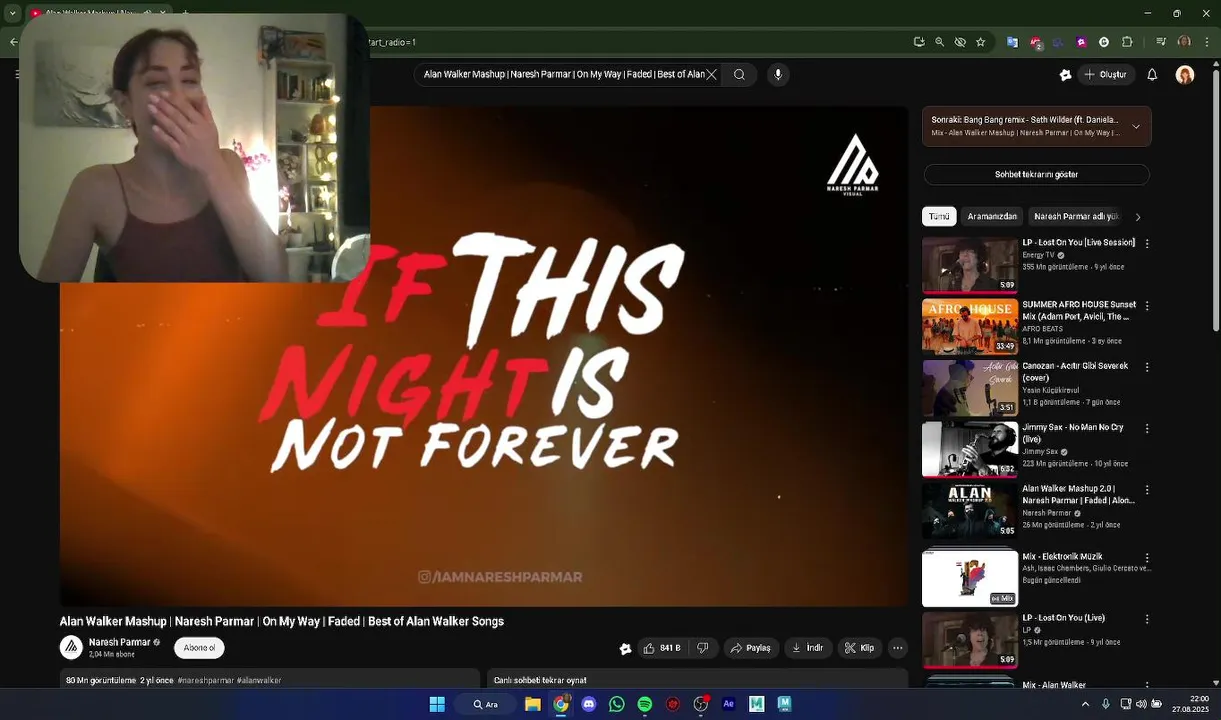Open Alan Walker Mashup 2.0 thumbnail
This screenshot has width=1221, height=720.
[x=970, y=511]
